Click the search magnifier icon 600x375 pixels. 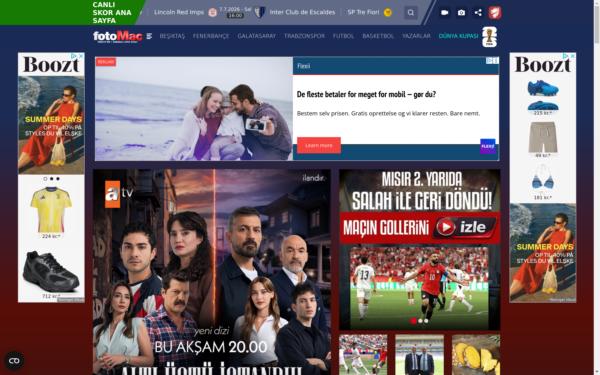coord(411,13)
